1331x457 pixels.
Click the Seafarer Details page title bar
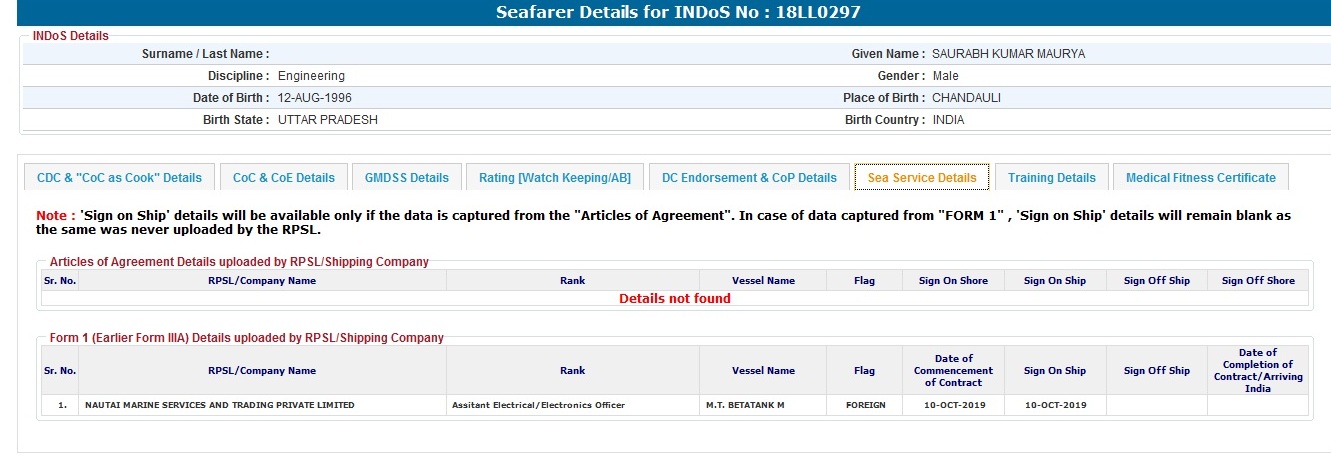[x=665, y=13]
